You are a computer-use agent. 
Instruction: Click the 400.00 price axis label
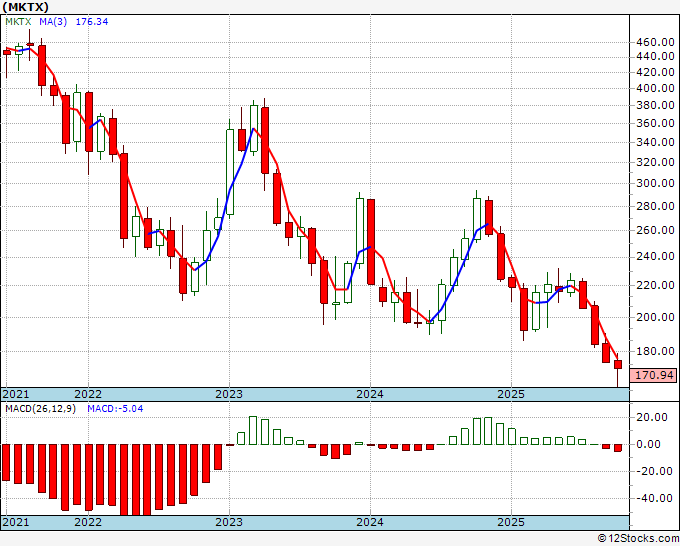point(655,88)
